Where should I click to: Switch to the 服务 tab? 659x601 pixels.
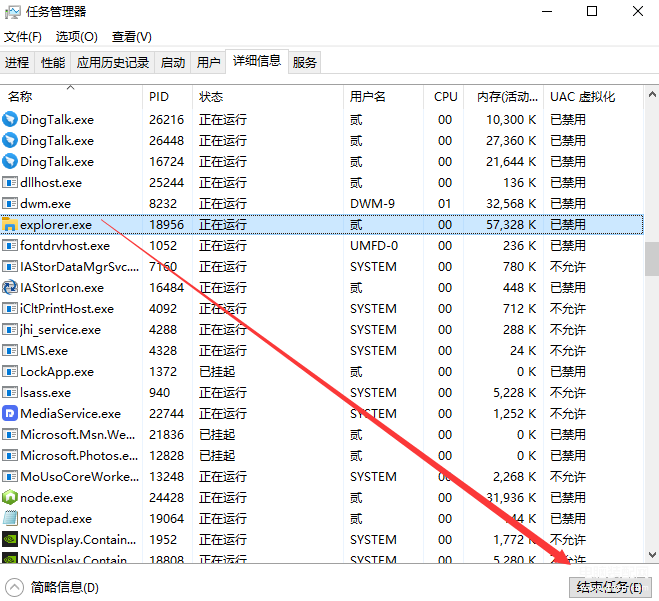(x=305, y=63)
